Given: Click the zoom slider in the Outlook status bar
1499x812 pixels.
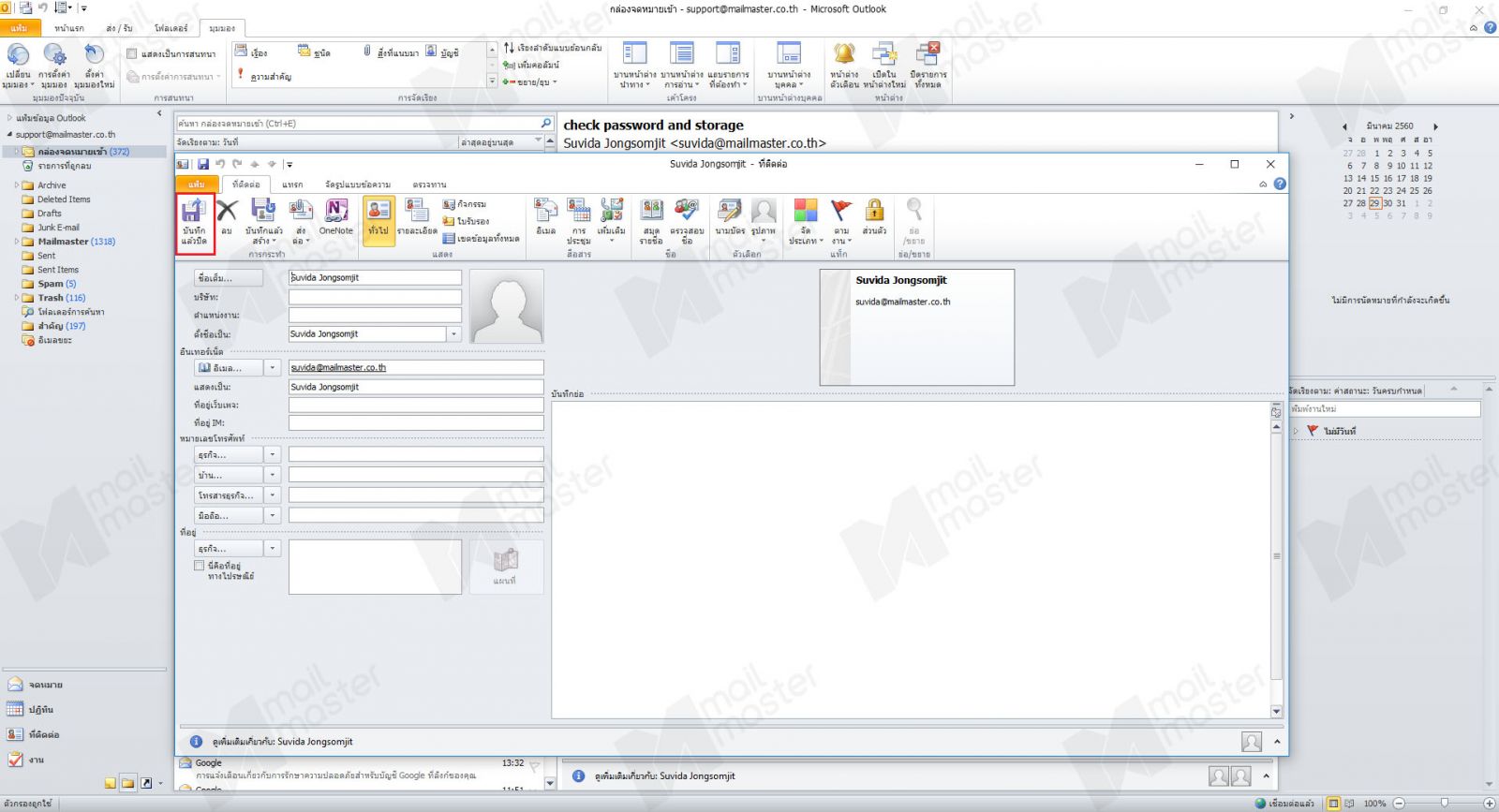Looking at the screenshot, I should click(x=1444, y=804).
